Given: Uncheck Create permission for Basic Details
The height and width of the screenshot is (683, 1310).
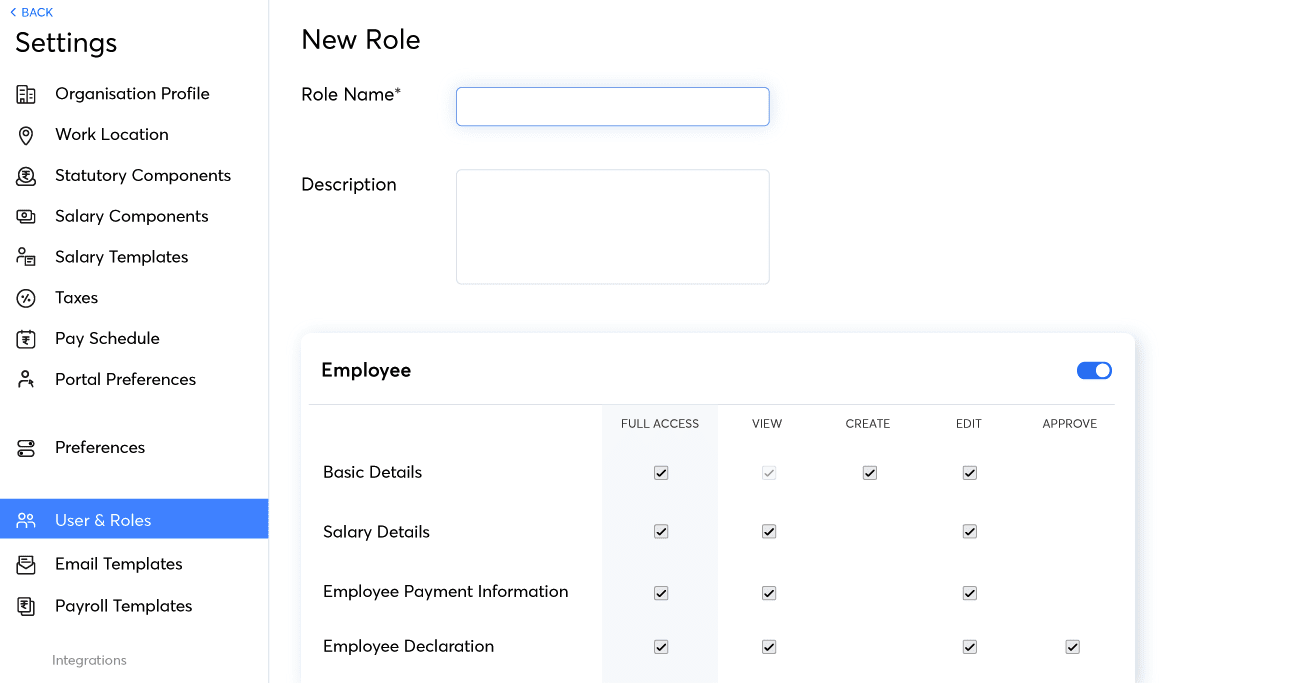Looking at the screenshot, I should [870, 473].
